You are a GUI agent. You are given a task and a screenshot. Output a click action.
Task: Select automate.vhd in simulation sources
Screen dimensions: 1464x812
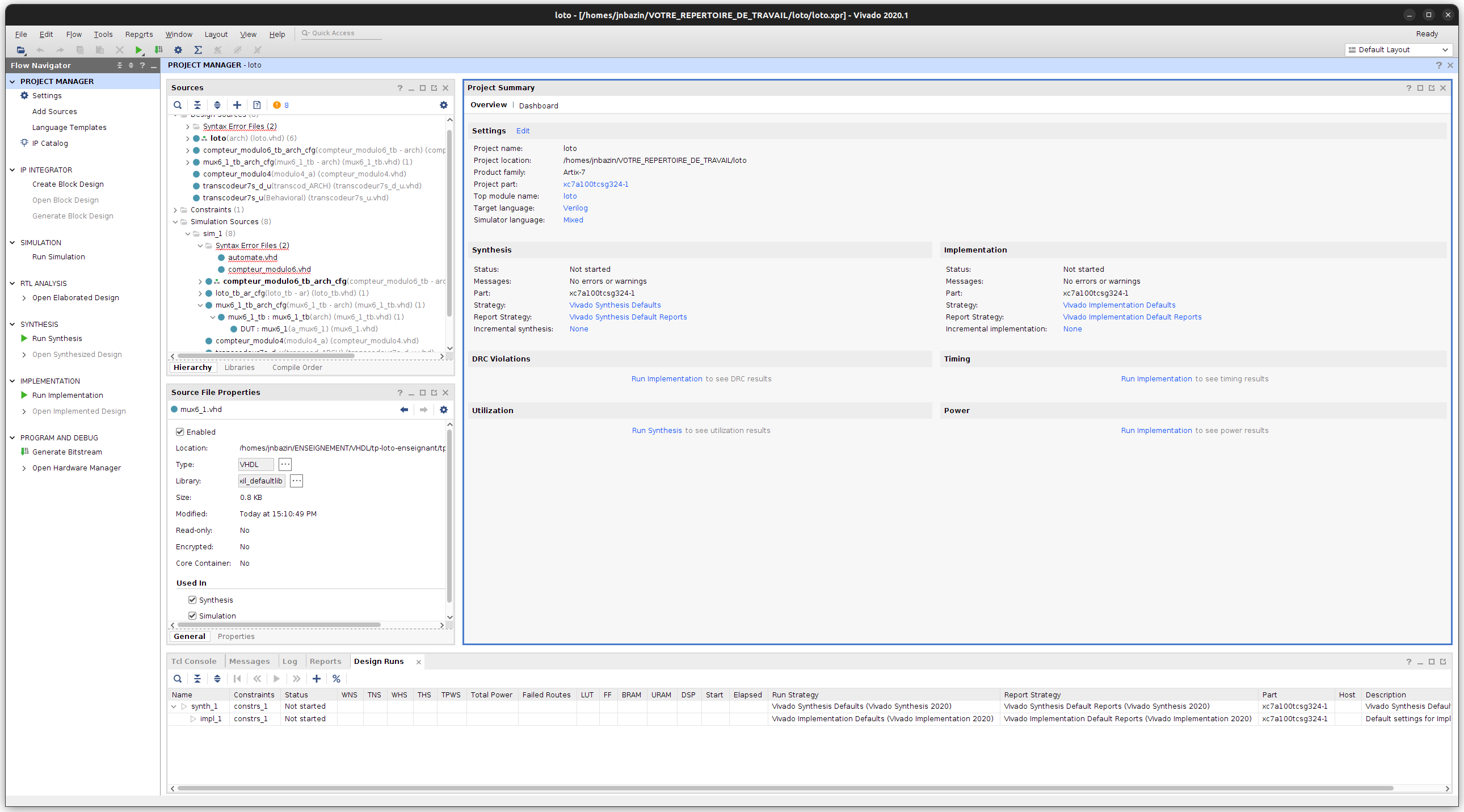[253, 258]
